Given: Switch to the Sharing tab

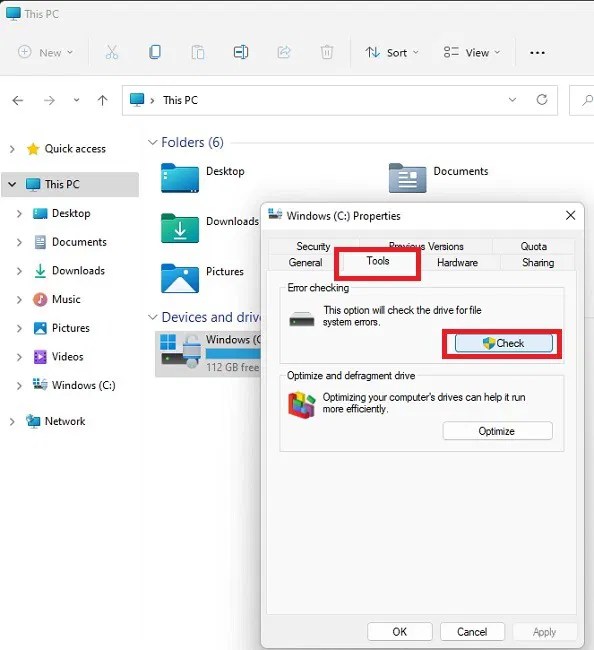Looking at the screenshot, I should pos(538,262).
